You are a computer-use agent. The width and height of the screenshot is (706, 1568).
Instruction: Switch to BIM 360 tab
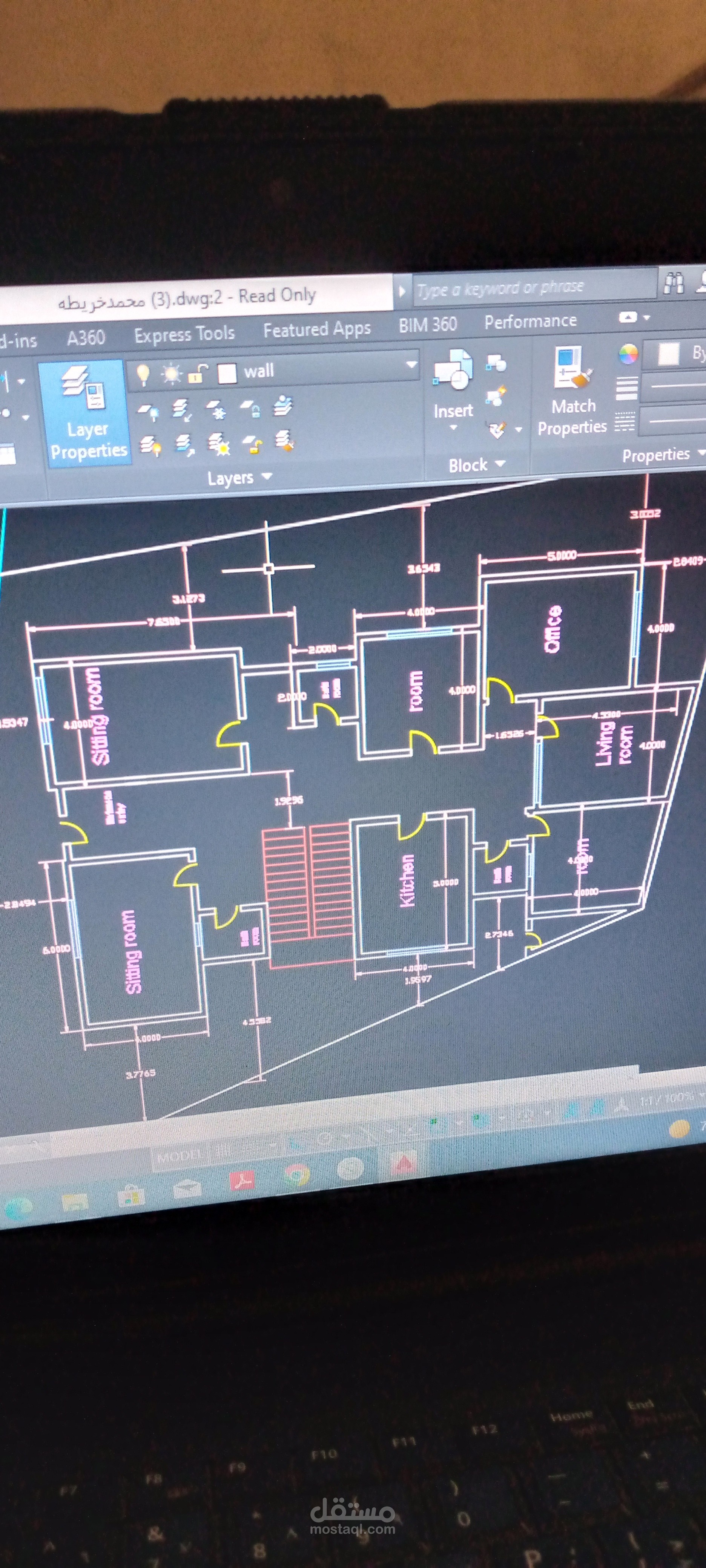(x=428, y=325)
